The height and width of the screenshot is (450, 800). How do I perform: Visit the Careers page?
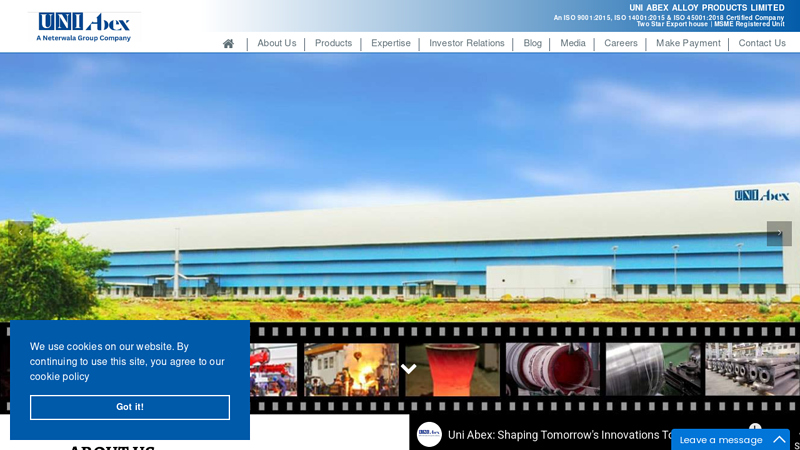(620, 43)
